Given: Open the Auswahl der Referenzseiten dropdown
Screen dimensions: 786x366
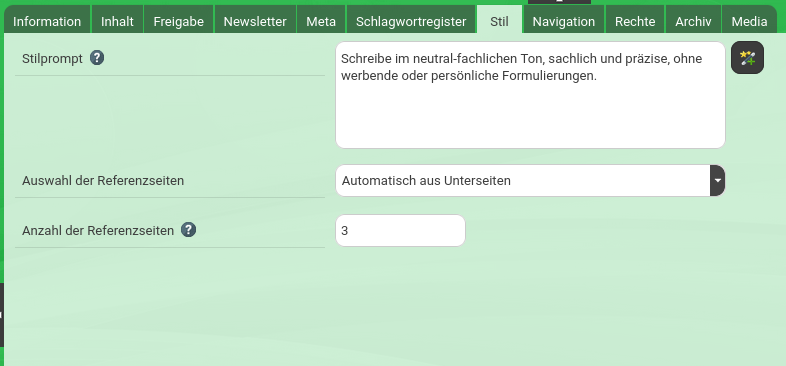Looking at the screenshot, I should point(530,180).
